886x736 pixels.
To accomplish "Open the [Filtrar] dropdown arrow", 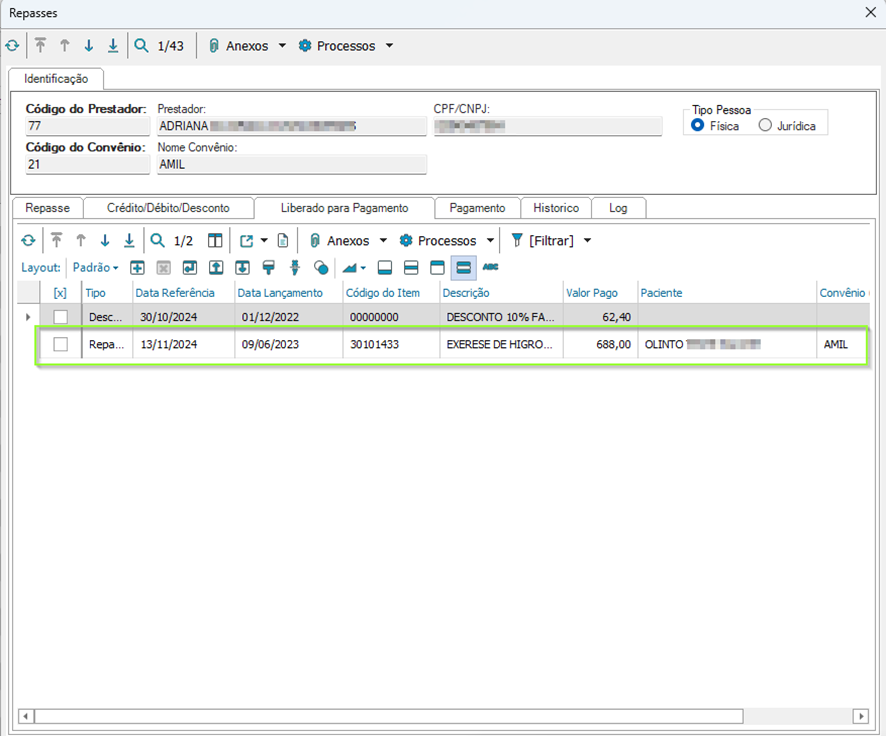I will point(588,241).
